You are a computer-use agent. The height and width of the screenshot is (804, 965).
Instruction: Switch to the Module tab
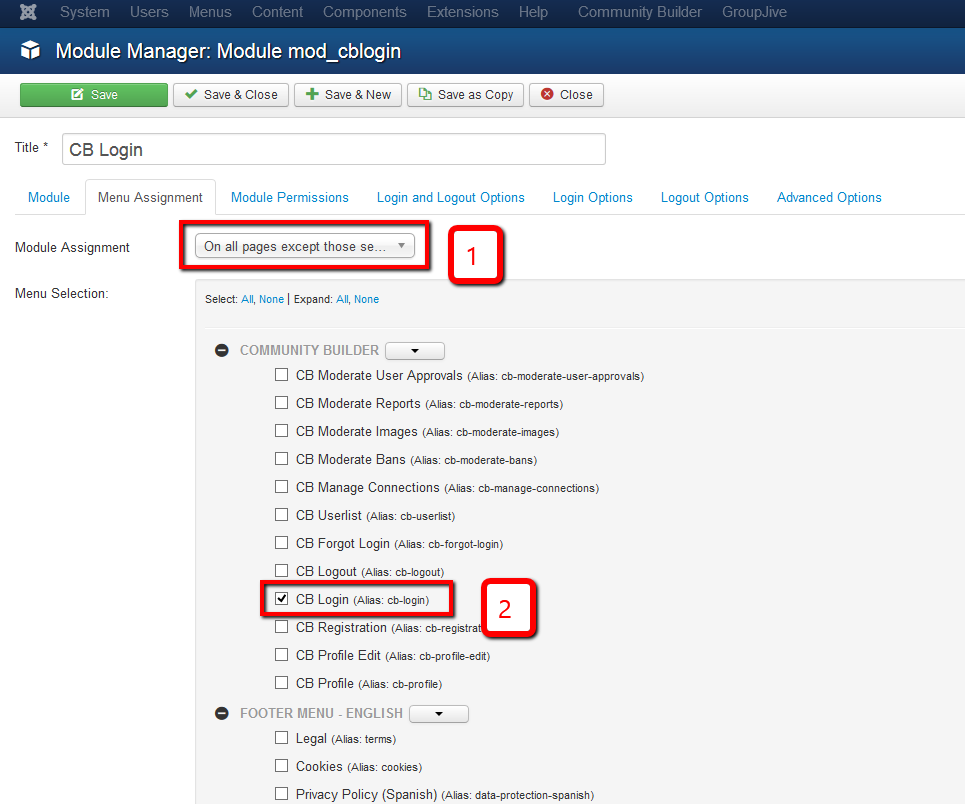[49, 198]
